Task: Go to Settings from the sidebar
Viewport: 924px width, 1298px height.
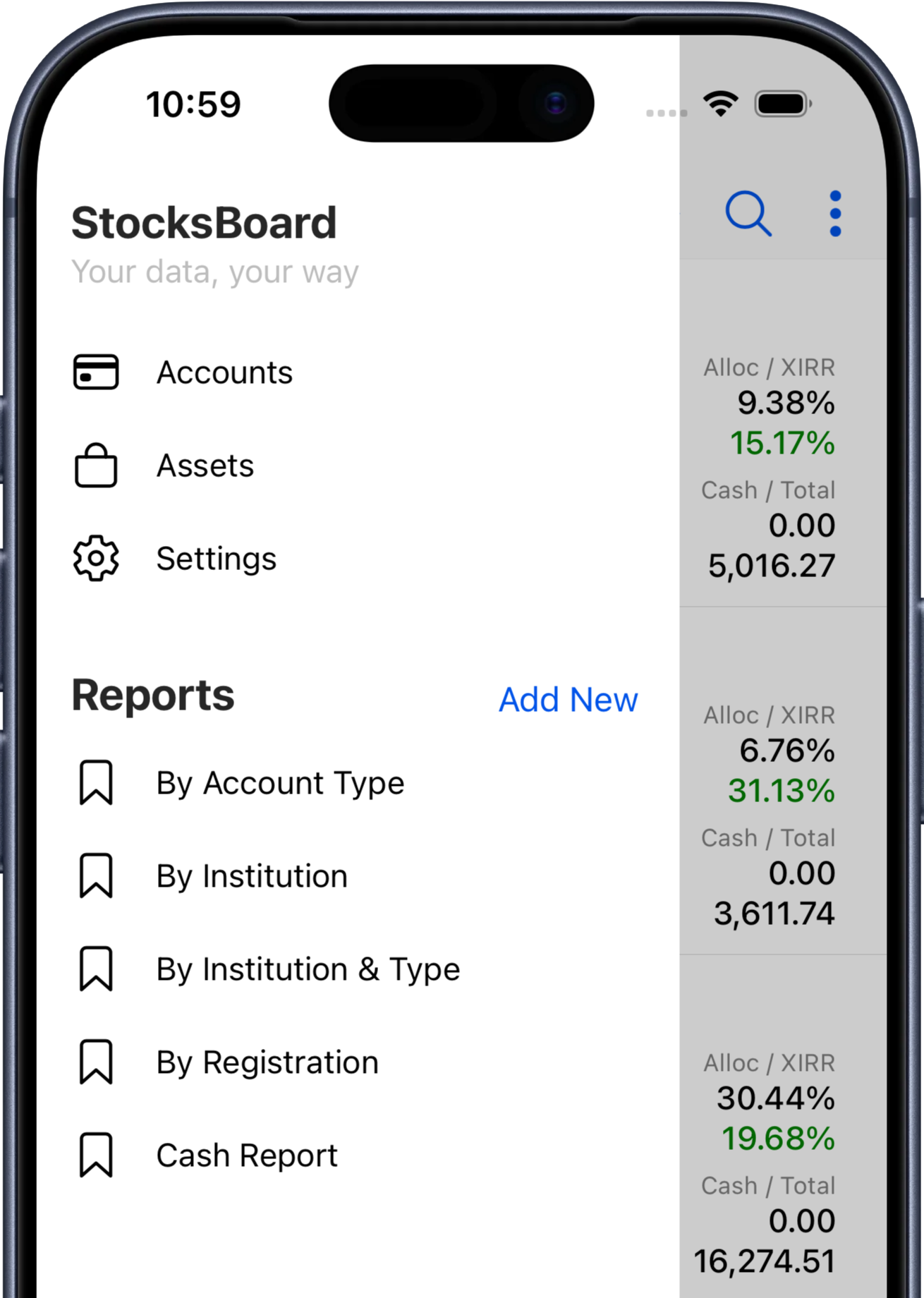Action: 217,559
